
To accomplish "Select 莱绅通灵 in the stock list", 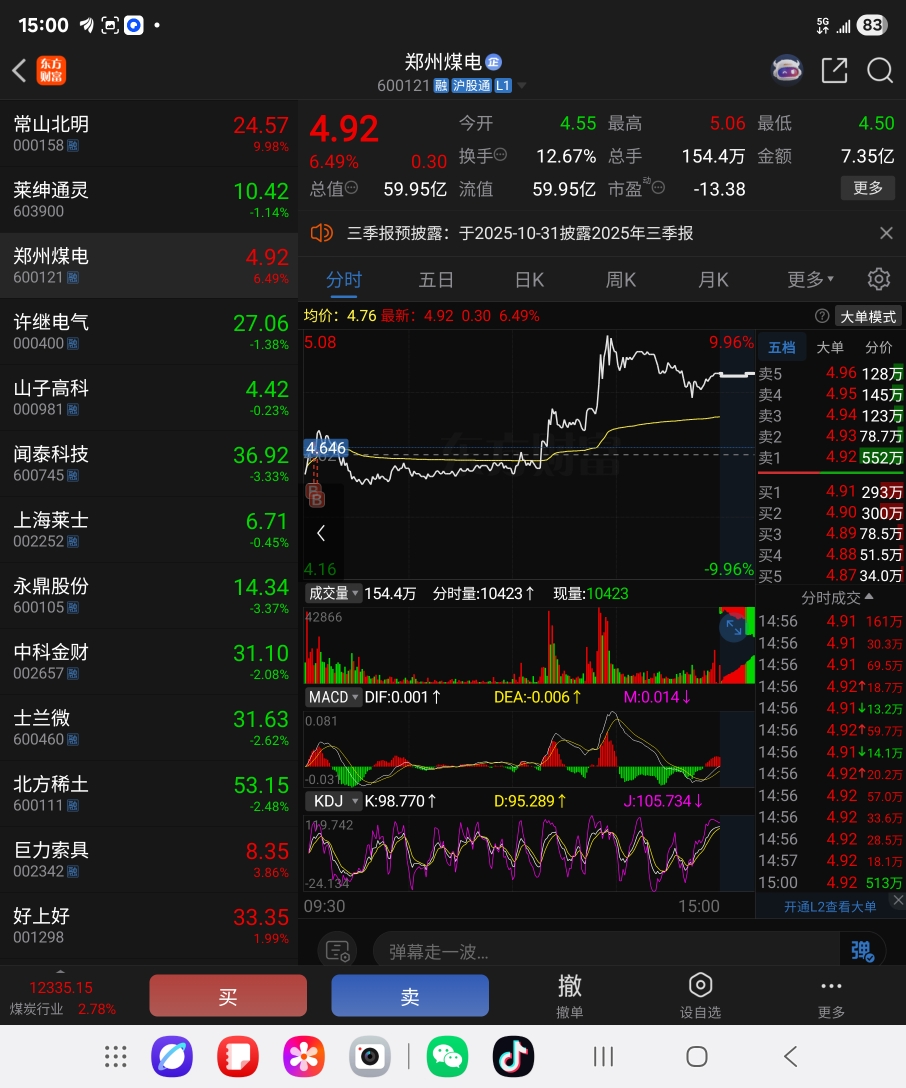I will coord(149,199).
